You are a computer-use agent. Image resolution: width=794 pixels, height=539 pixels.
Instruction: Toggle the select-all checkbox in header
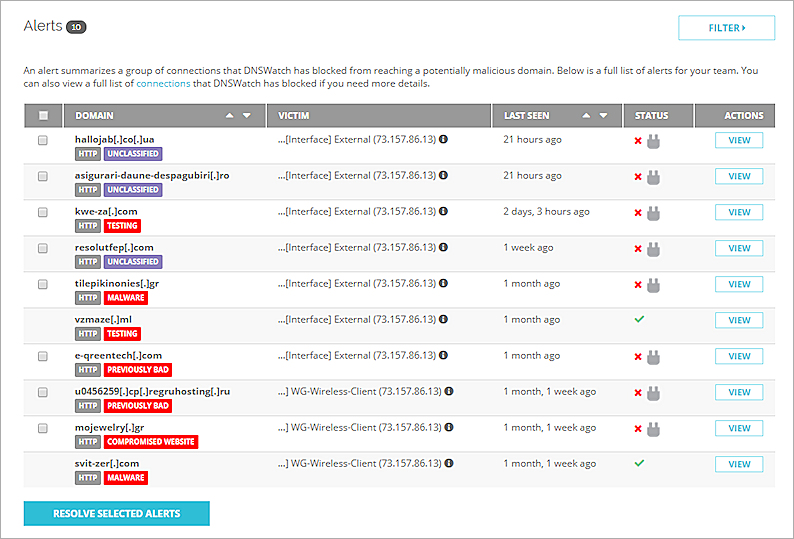pyautogui.click(x=43, y=116)
